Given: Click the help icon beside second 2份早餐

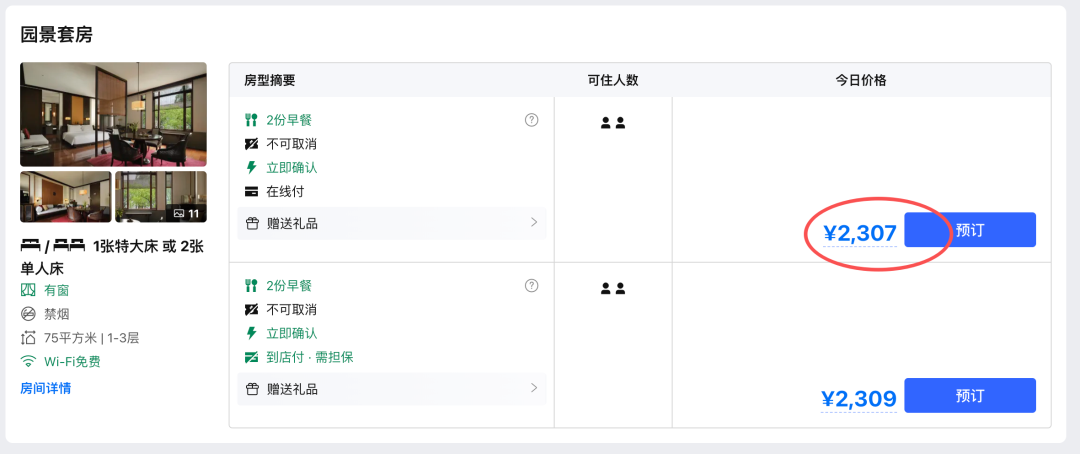Looking at the screenshot, I should [x=531, y=286].
